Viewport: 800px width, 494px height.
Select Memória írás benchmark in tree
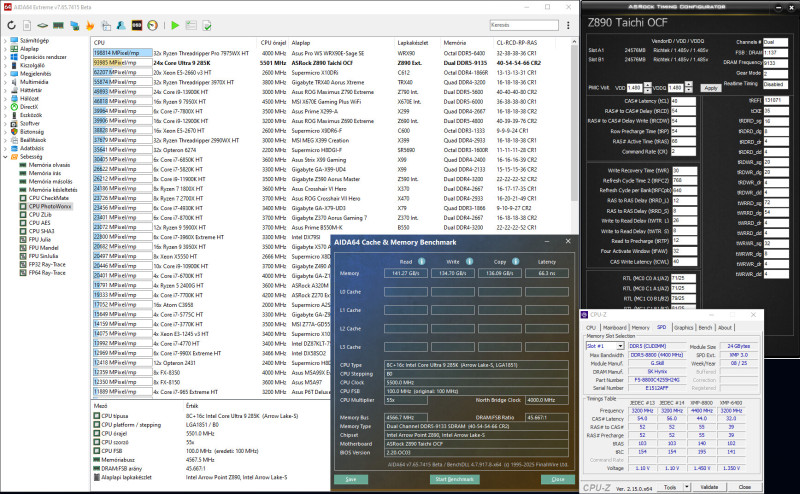click(44, 173)
